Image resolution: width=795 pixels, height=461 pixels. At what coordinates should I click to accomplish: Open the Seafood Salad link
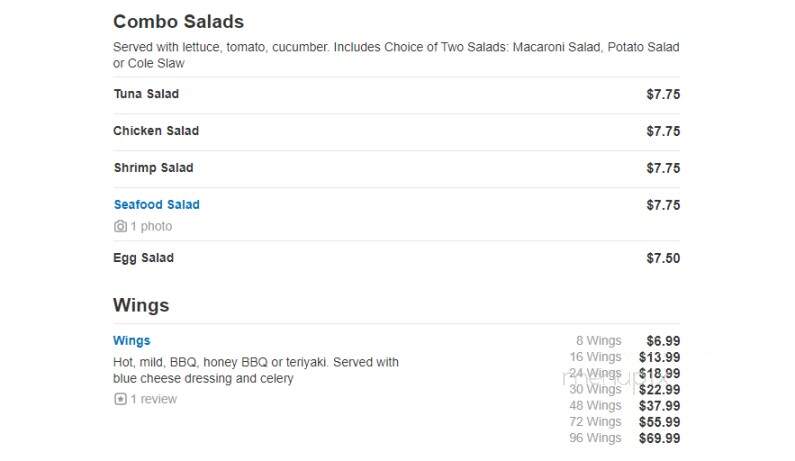(x=157, y=204)
